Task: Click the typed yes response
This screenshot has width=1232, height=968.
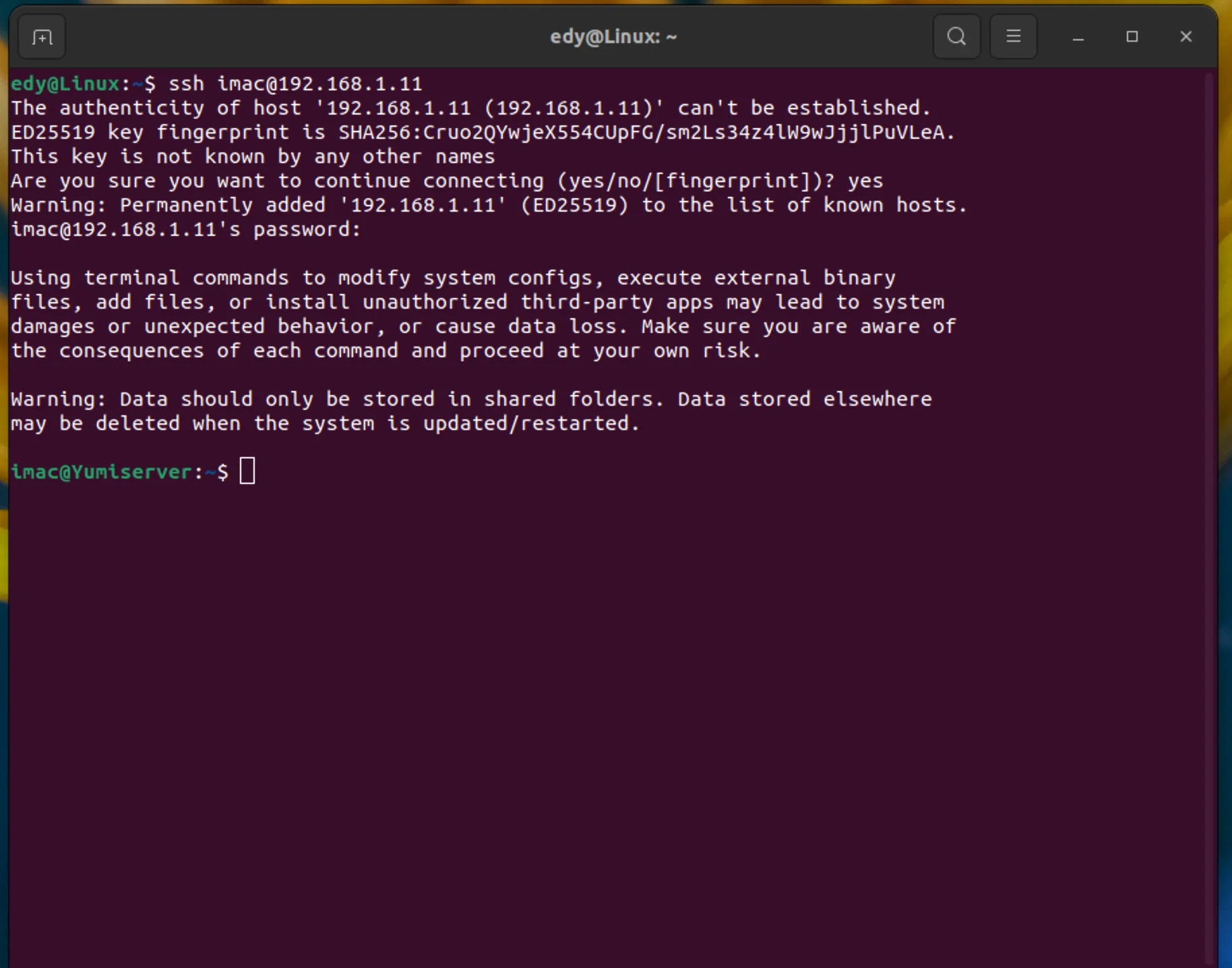Action: pyautogui.click(x=865, y=180)
